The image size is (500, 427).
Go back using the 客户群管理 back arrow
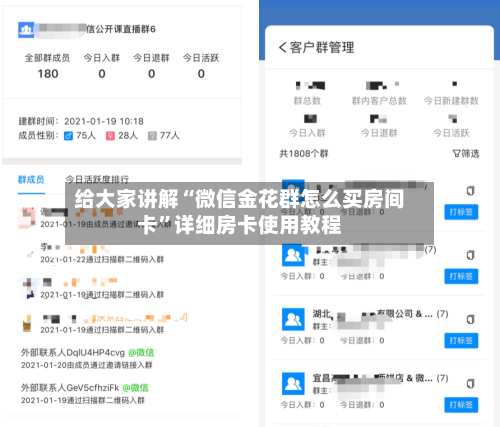click(283, 47)
